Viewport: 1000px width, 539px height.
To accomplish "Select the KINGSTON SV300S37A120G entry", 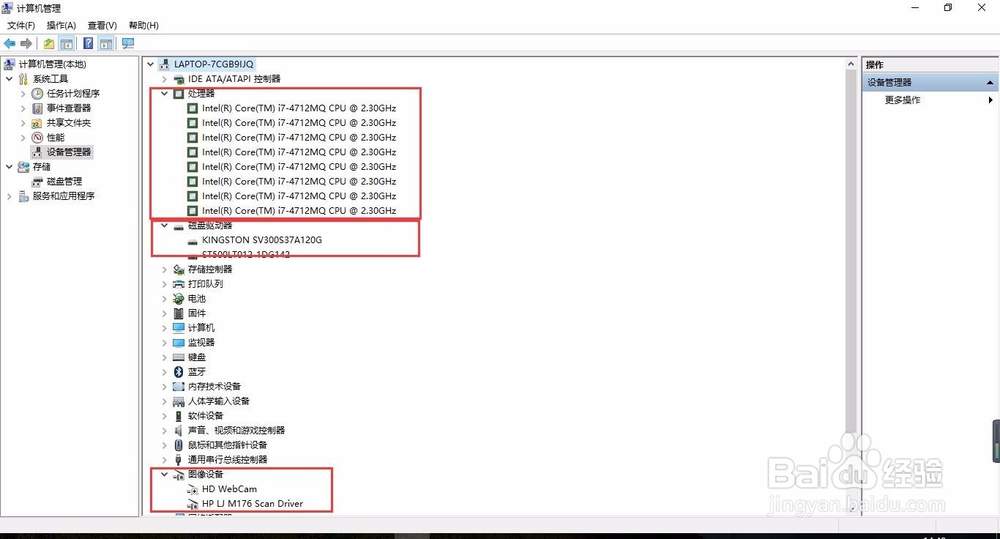I will (x=262, y=240).
